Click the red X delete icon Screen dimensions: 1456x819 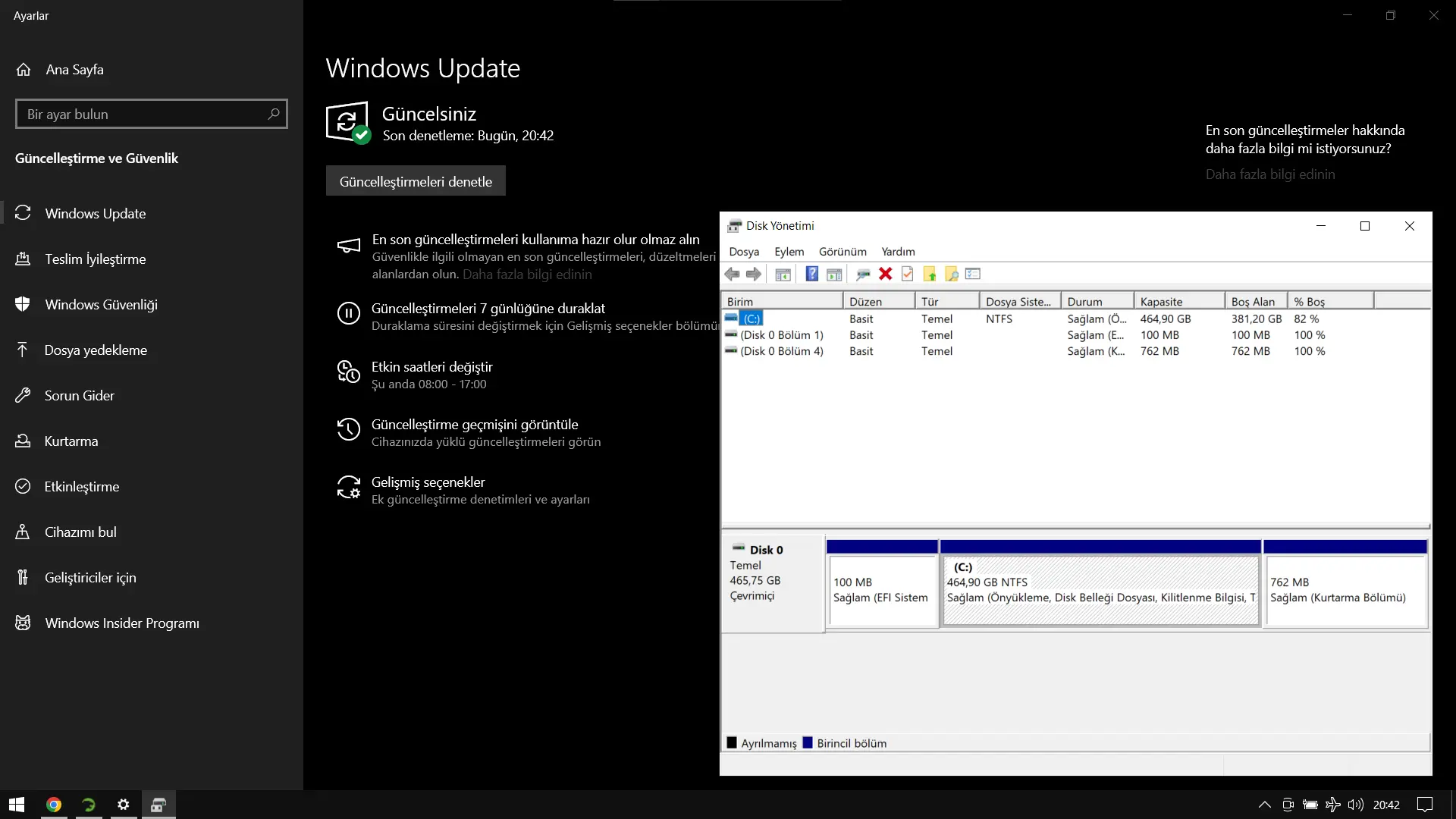tap(885, 275)
